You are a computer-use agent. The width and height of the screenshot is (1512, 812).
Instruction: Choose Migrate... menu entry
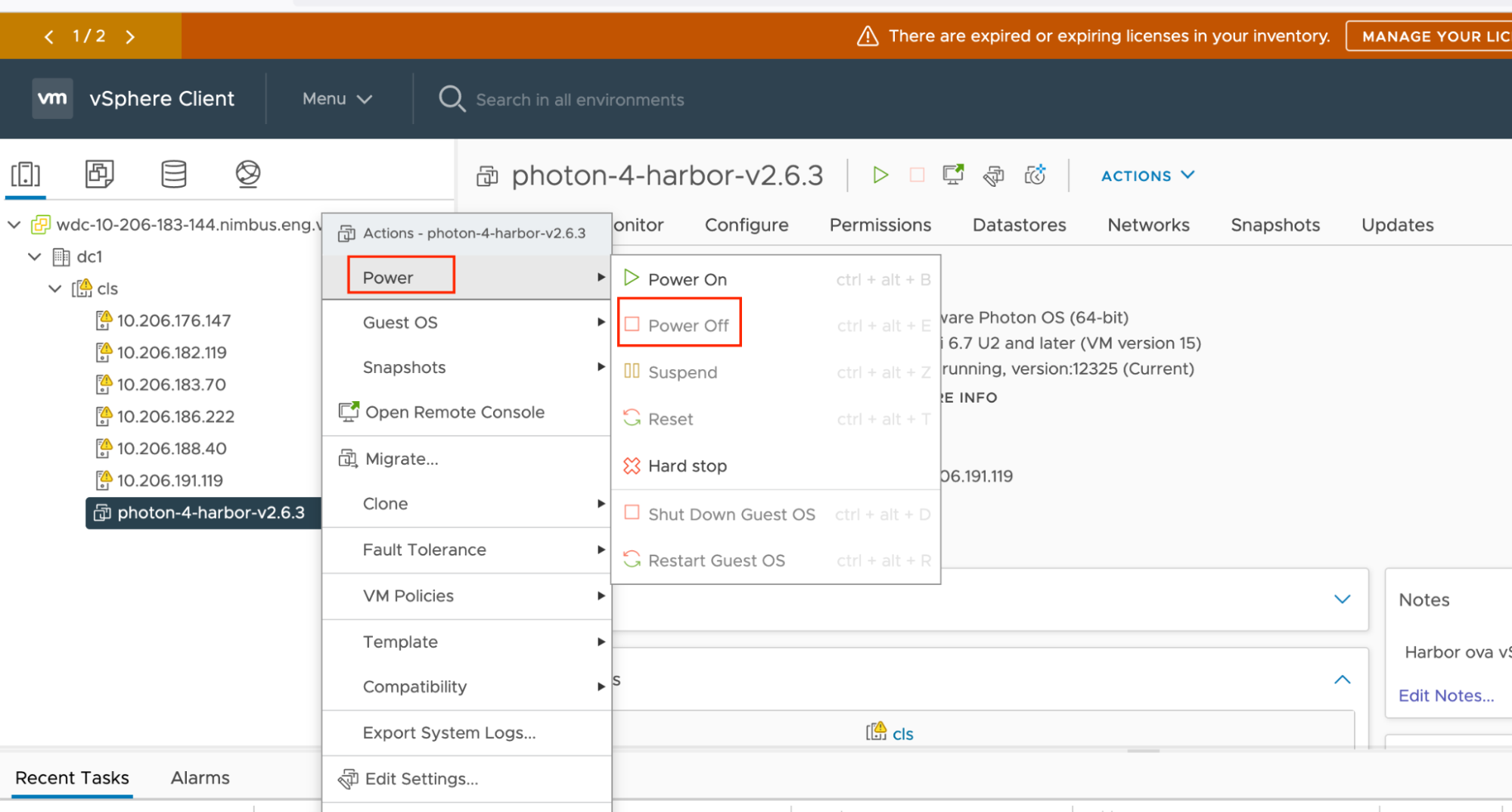click(x=467, y=459)
